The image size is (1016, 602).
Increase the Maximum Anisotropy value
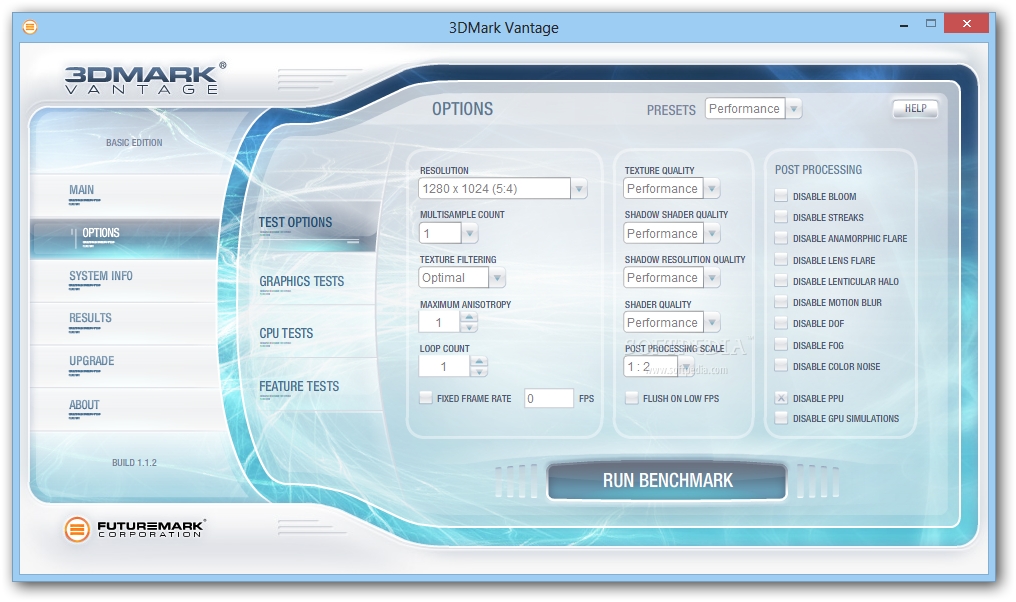(469, 317)
